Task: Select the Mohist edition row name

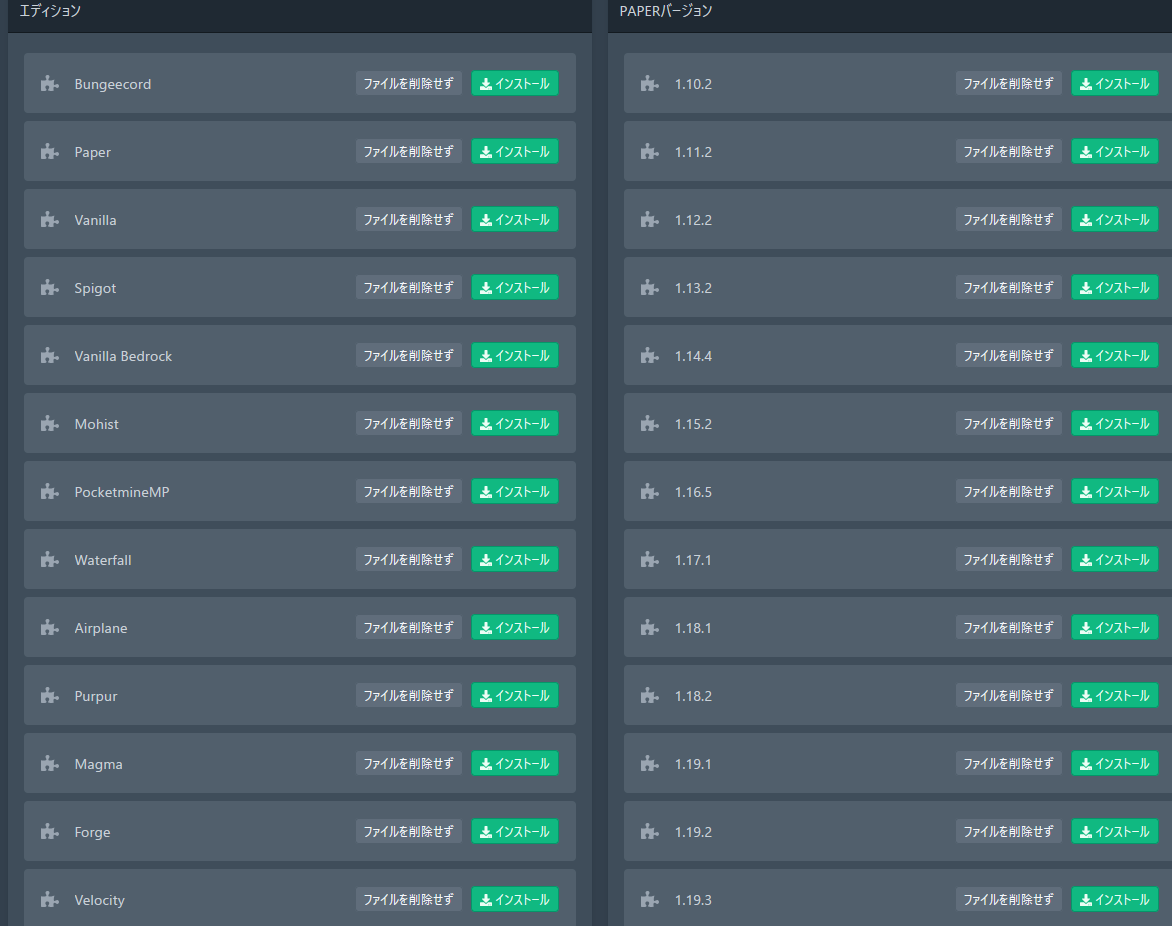Action: point(96,424)
